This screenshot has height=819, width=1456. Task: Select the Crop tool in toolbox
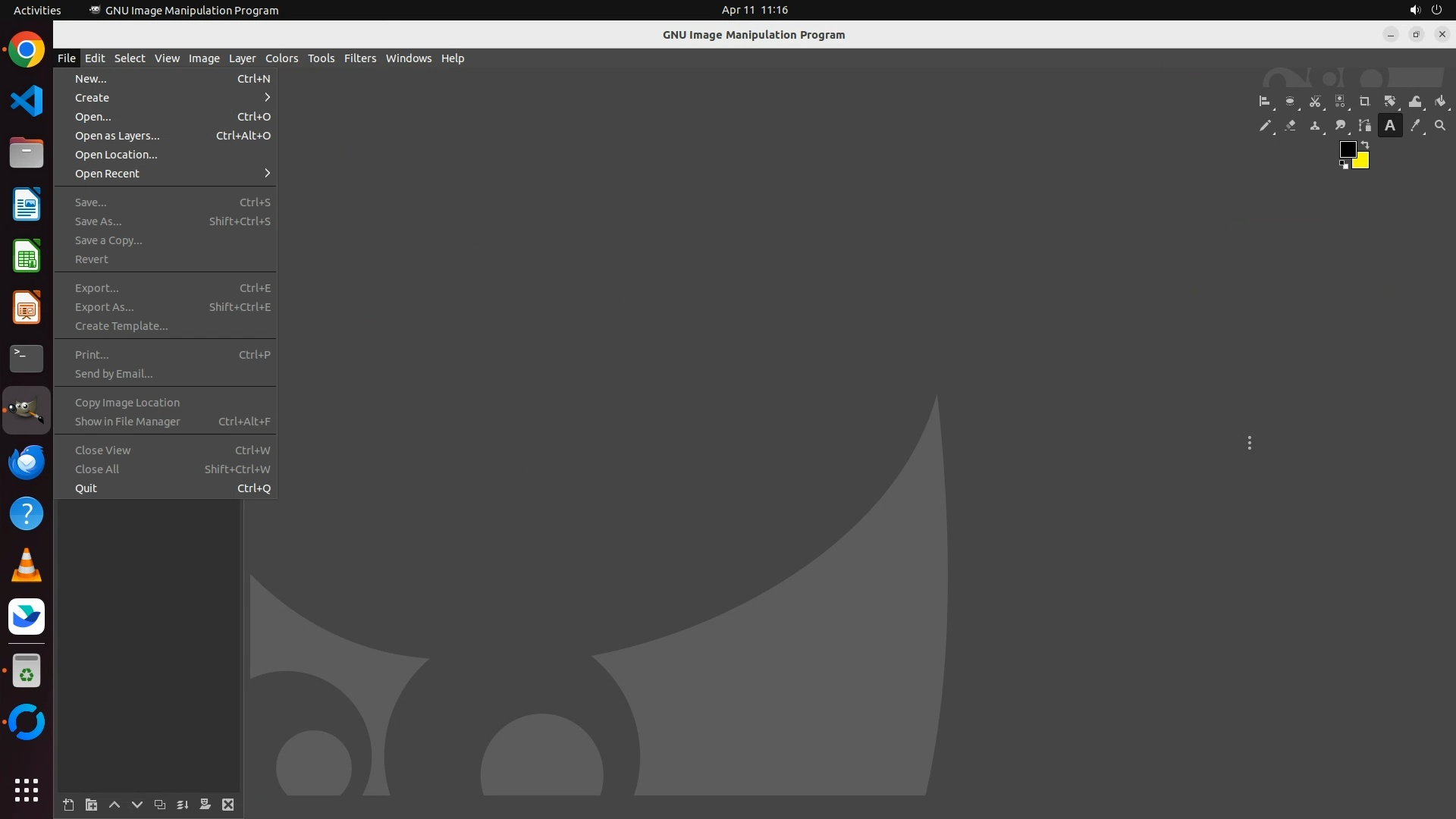pos(1364,102)
